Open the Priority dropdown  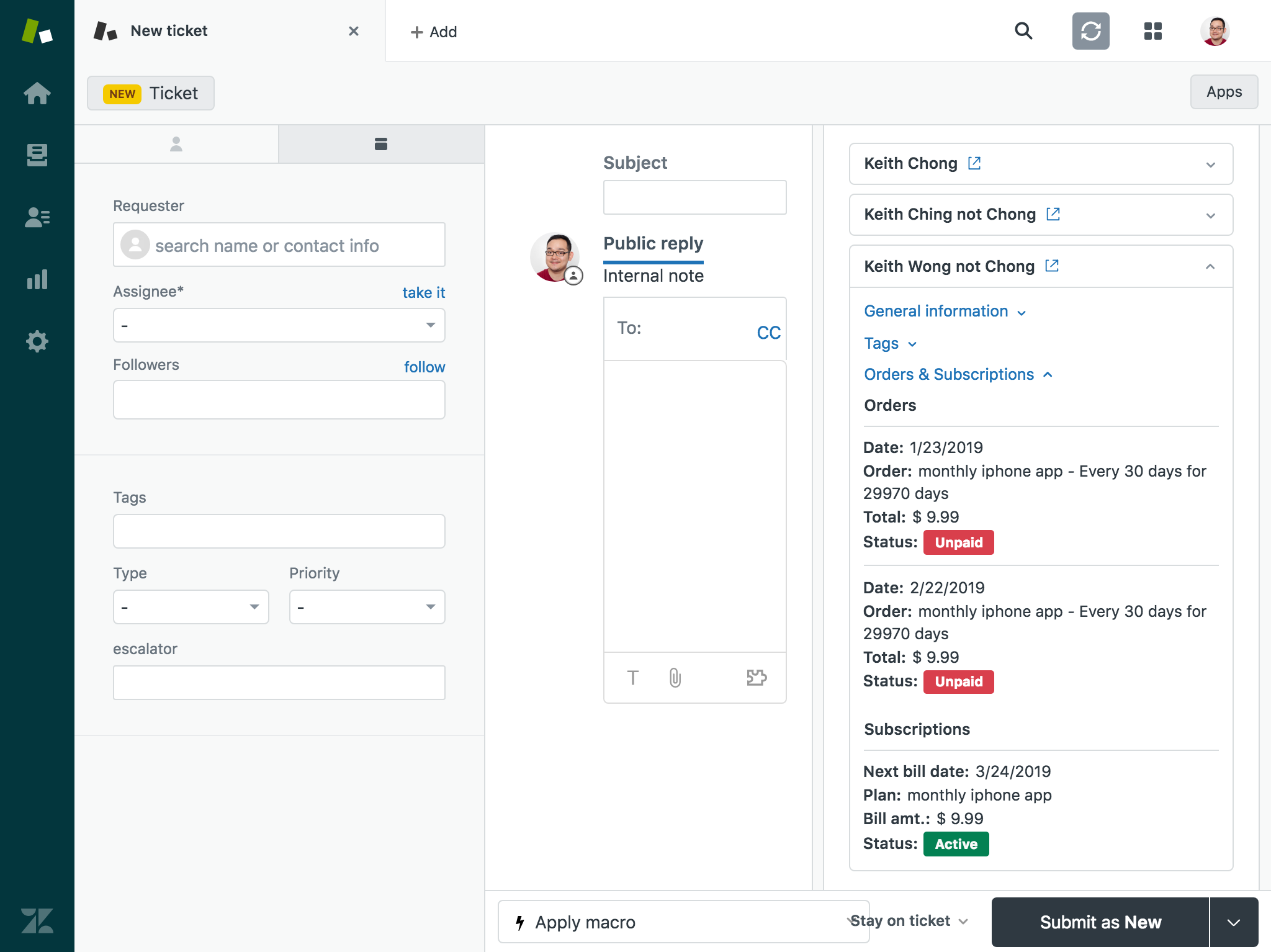367,607
